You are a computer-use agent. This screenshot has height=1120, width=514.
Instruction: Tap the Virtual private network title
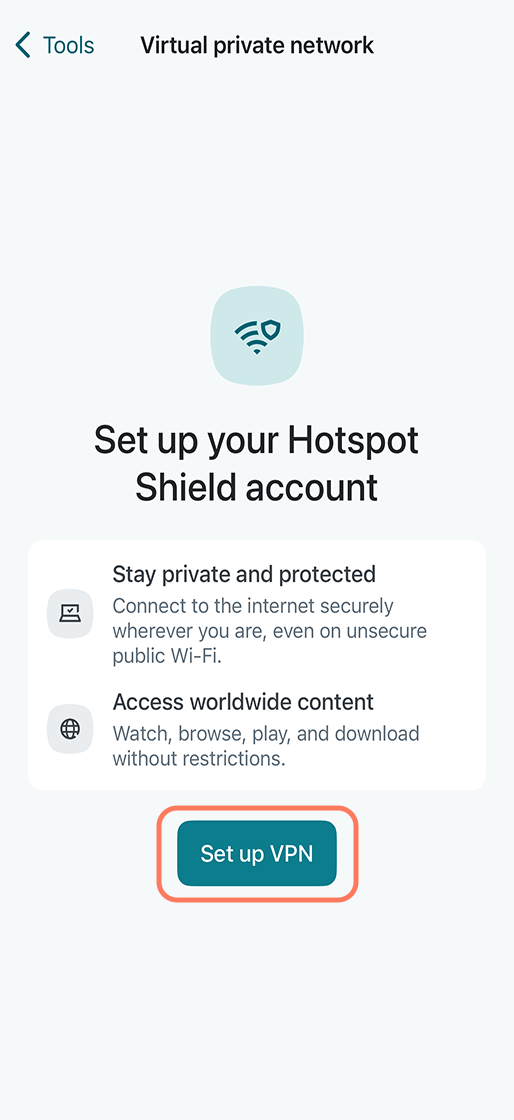point(257,45)
